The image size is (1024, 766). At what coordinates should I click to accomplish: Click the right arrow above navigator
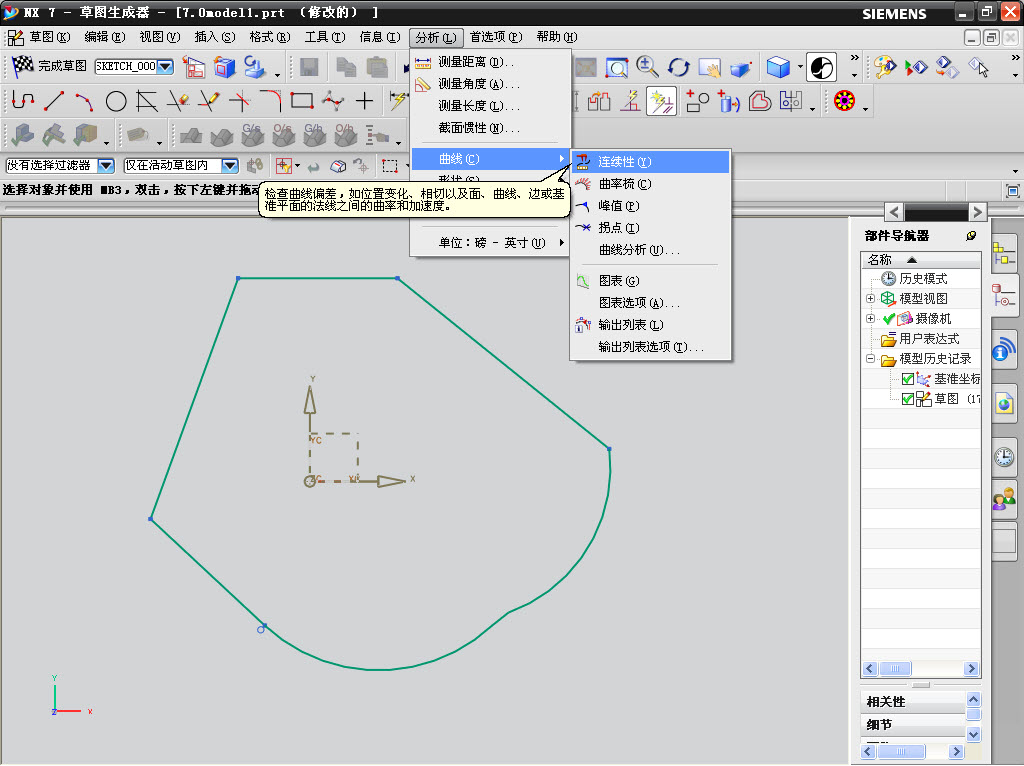click(x=977, y=212)
